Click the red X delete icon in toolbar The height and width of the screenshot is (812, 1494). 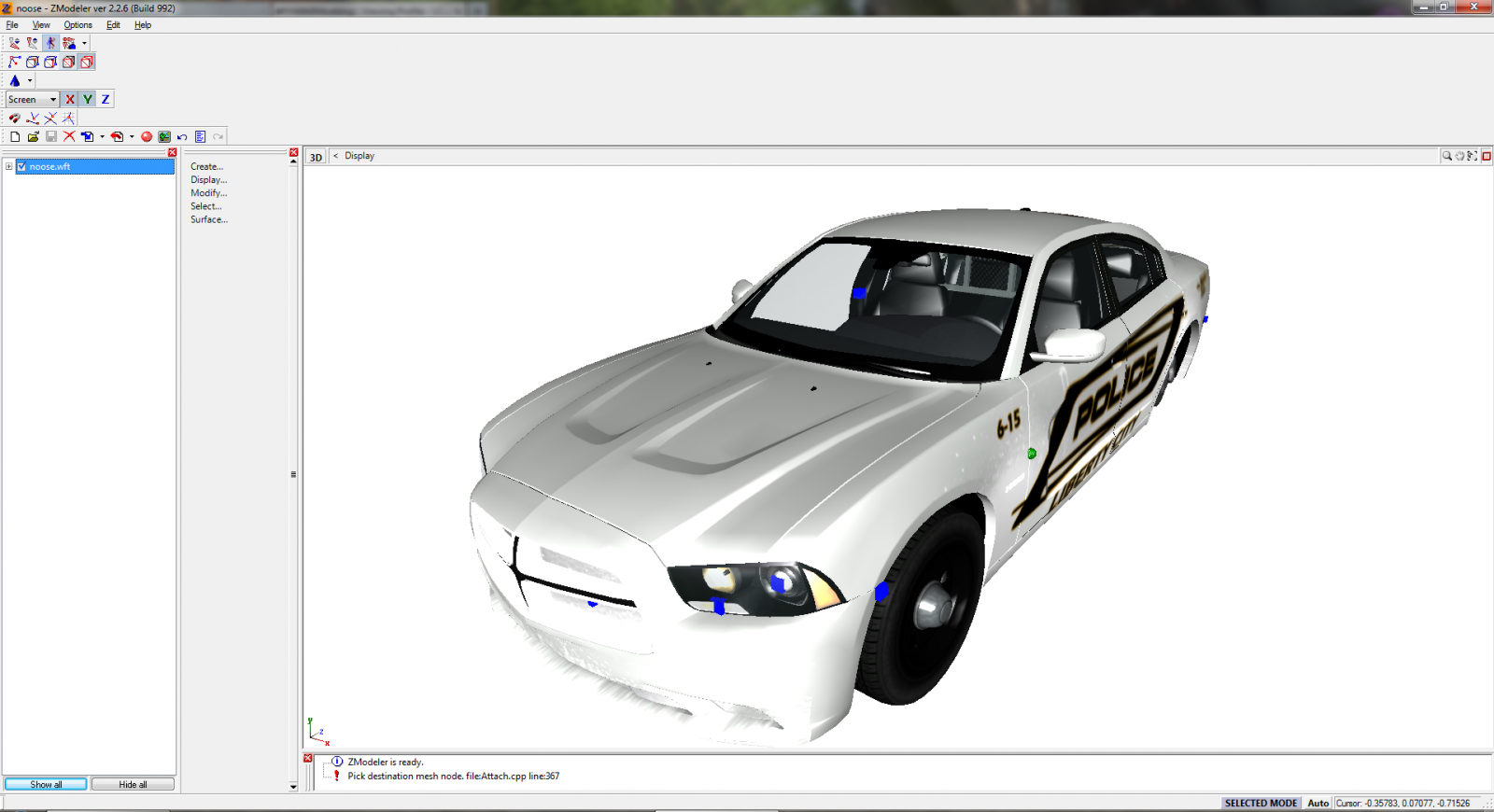coord(69,137)
